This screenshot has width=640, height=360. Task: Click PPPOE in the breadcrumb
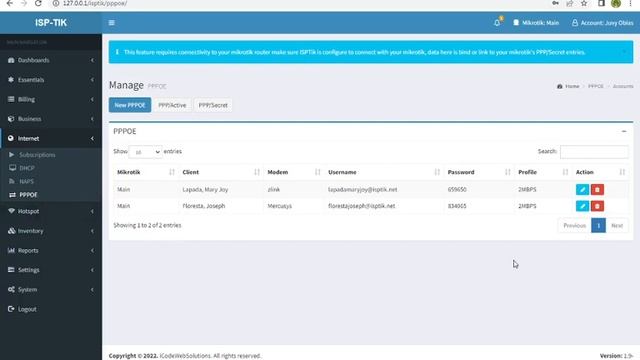[x=596, y=86]
